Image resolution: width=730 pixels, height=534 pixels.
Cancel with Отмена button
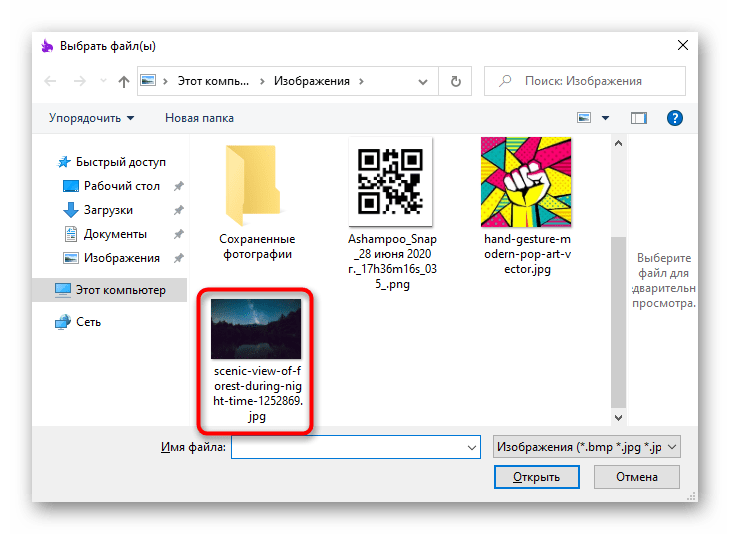pyautogui.click(x=636, y=477)
